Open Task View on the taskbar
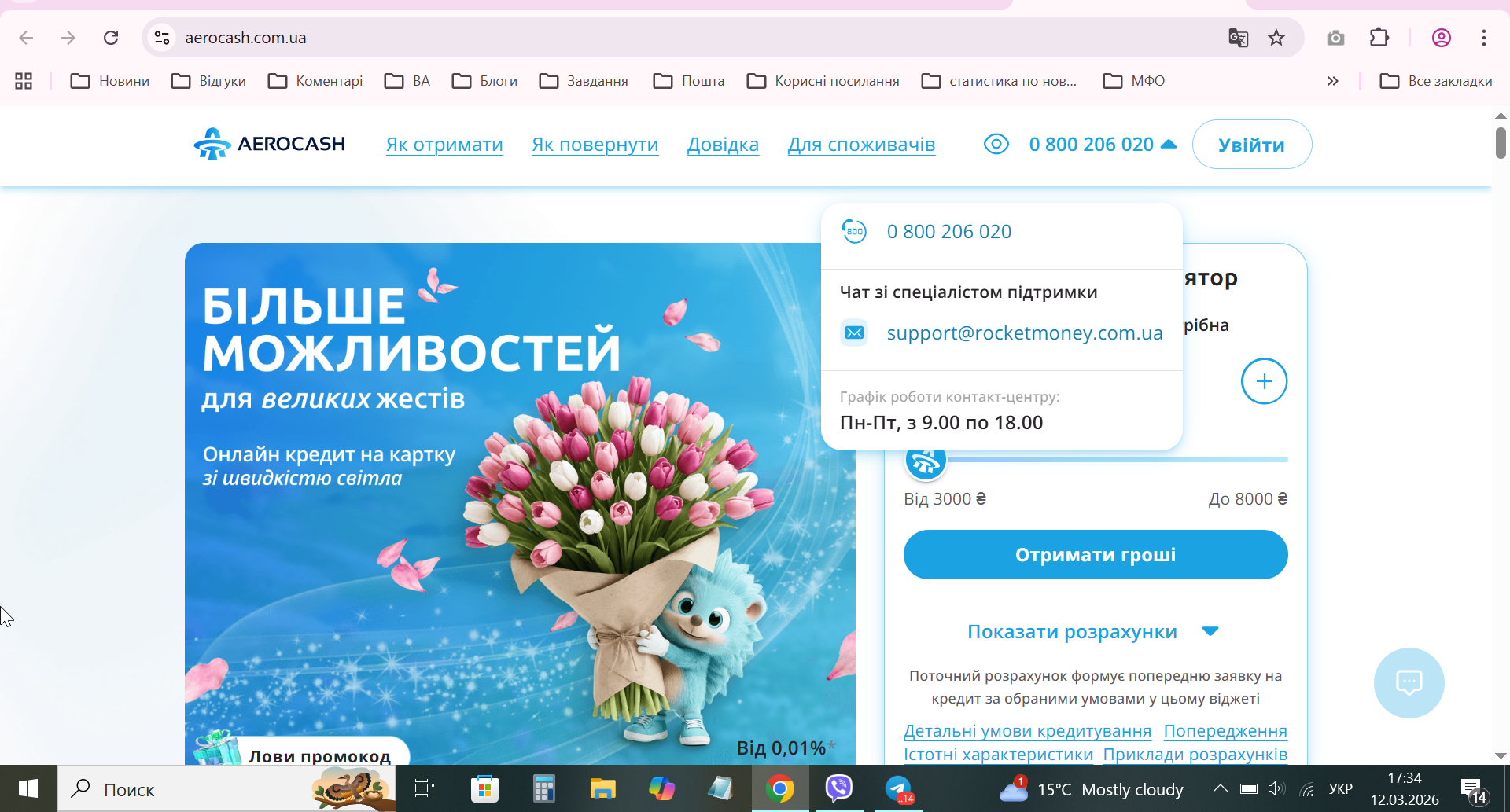This screenshot has width=1510, height=812. click(425, 788)
